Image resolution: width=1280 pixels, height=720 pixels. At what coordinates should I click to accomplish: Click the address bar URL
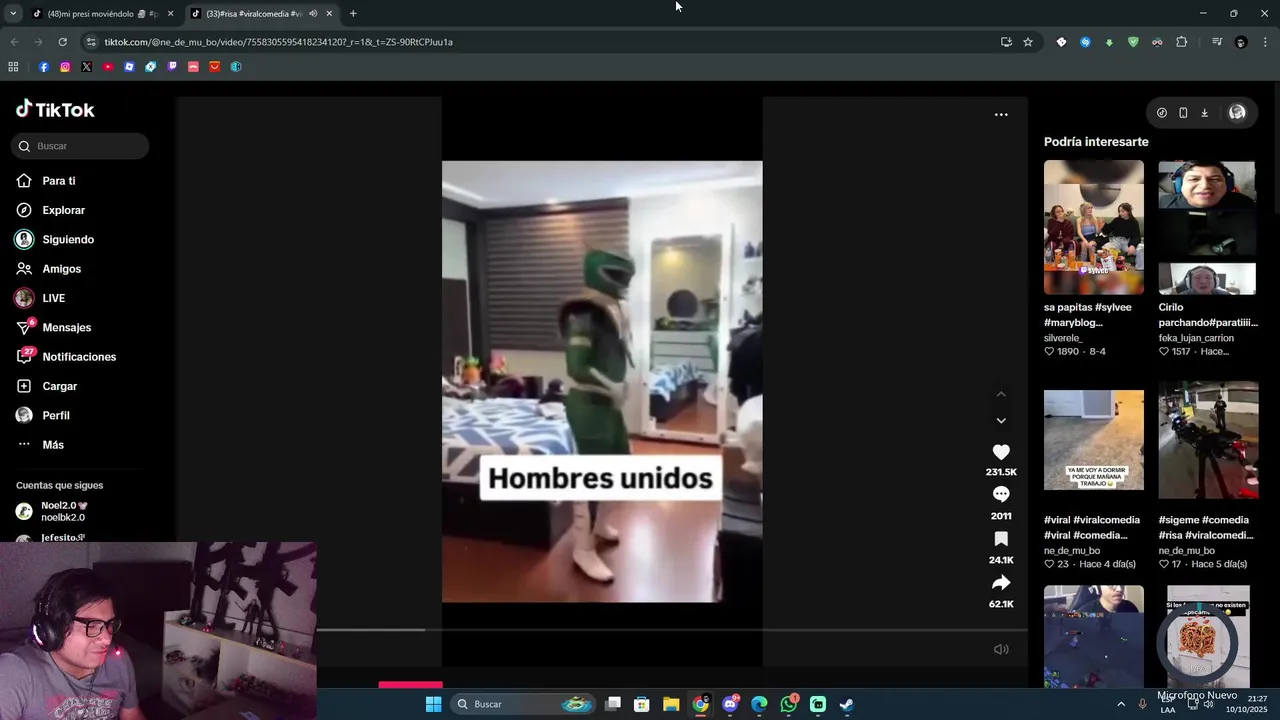pos(279,42)
